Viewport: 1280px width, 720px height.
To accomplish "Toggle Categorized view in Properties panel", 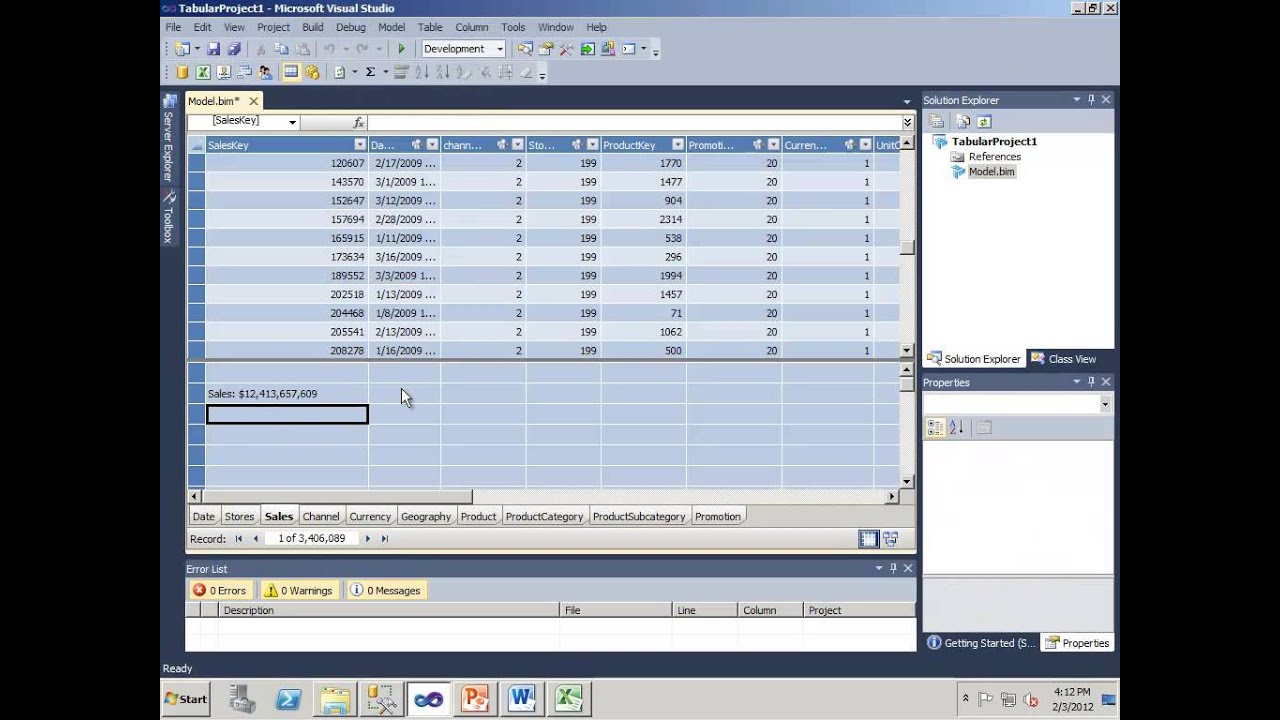I will [x=935, y=427].
